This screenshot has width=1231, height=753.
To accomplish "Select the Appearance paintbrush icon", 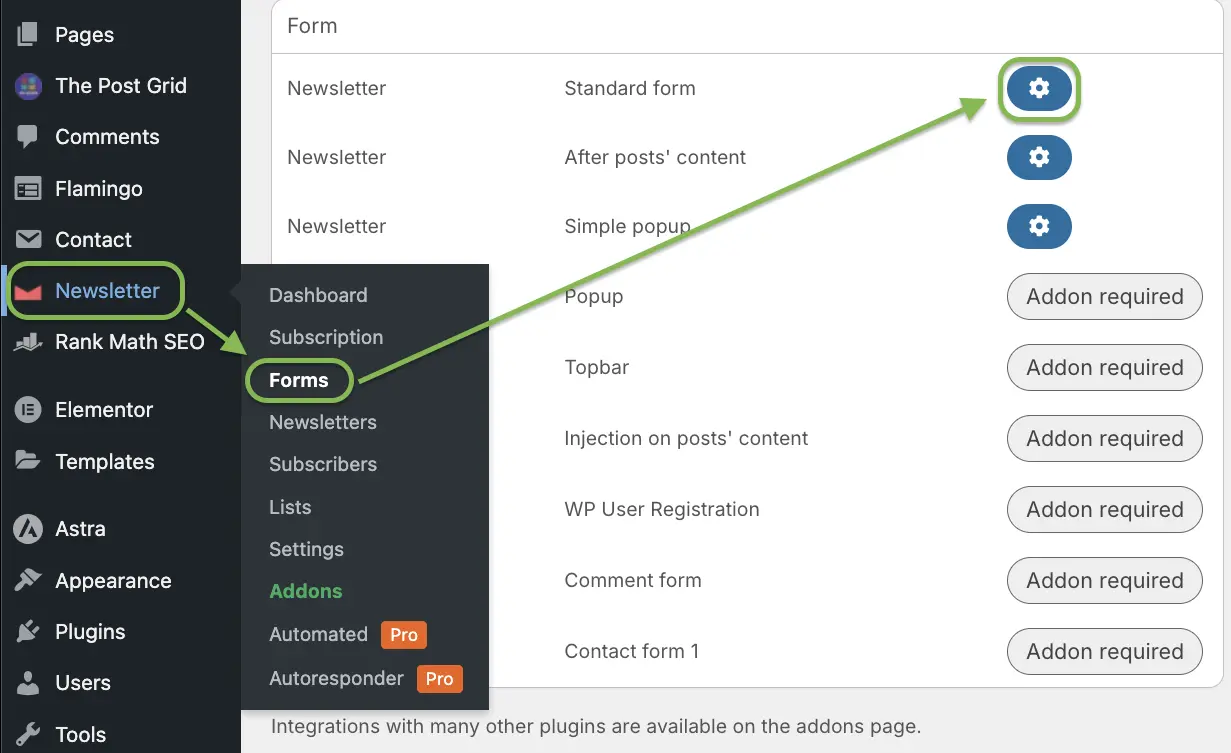I will tap(27, 580).
